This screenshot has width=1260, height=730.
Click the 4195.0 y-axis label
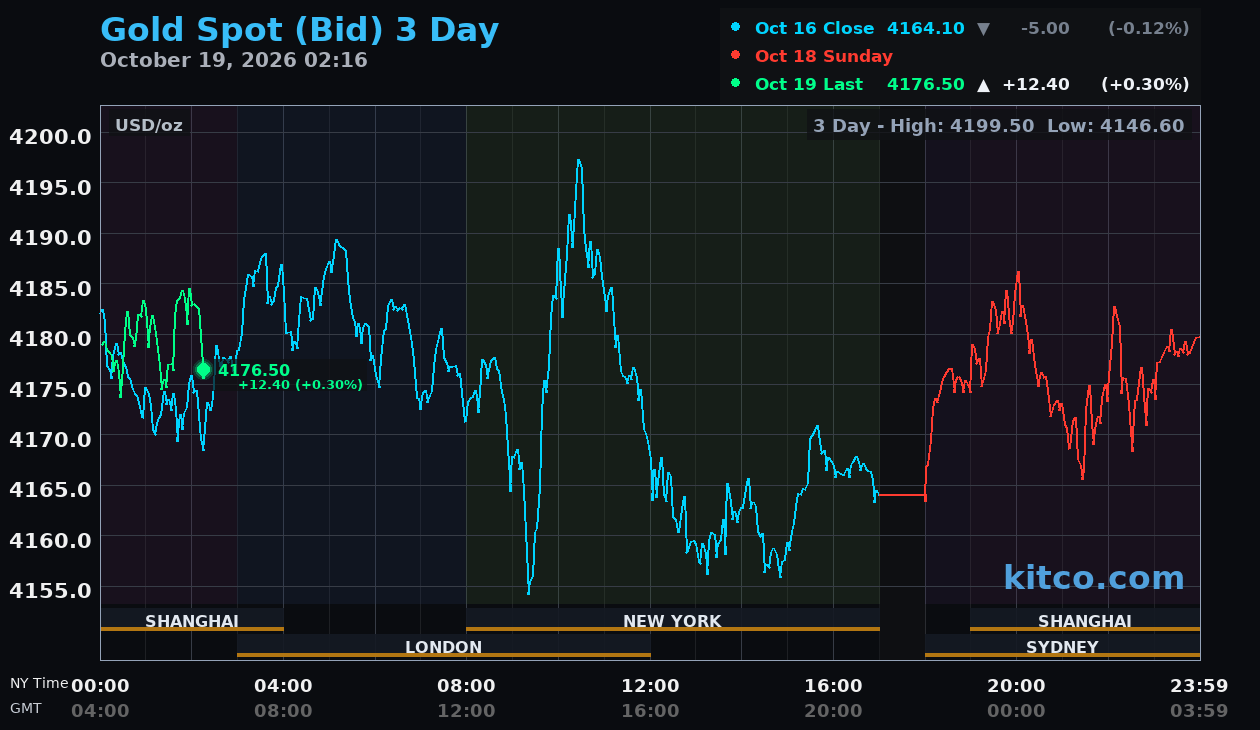[x=50, y=187]
